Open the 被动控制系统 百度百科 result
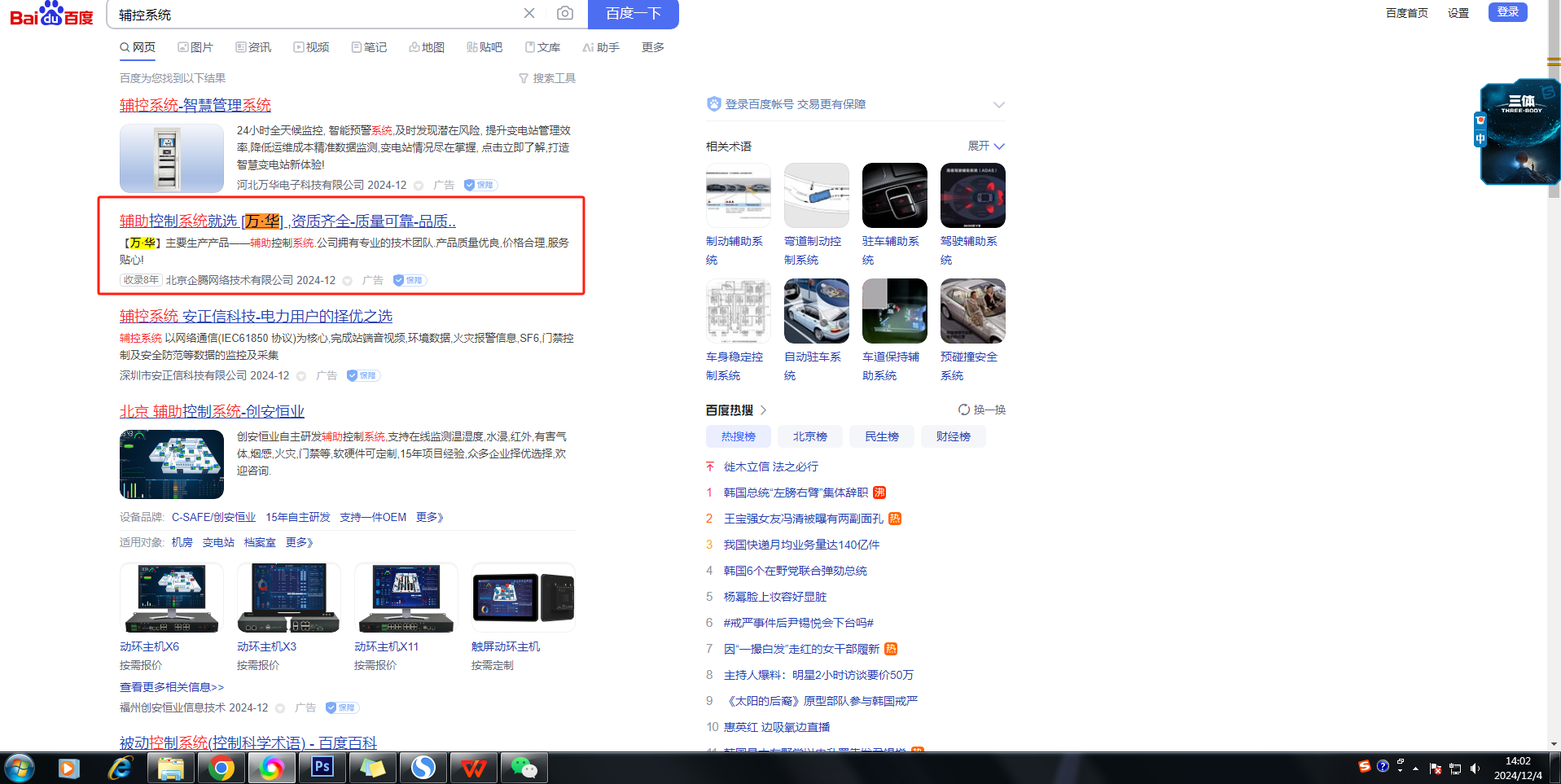1561x784 pixels. (248, 742)
